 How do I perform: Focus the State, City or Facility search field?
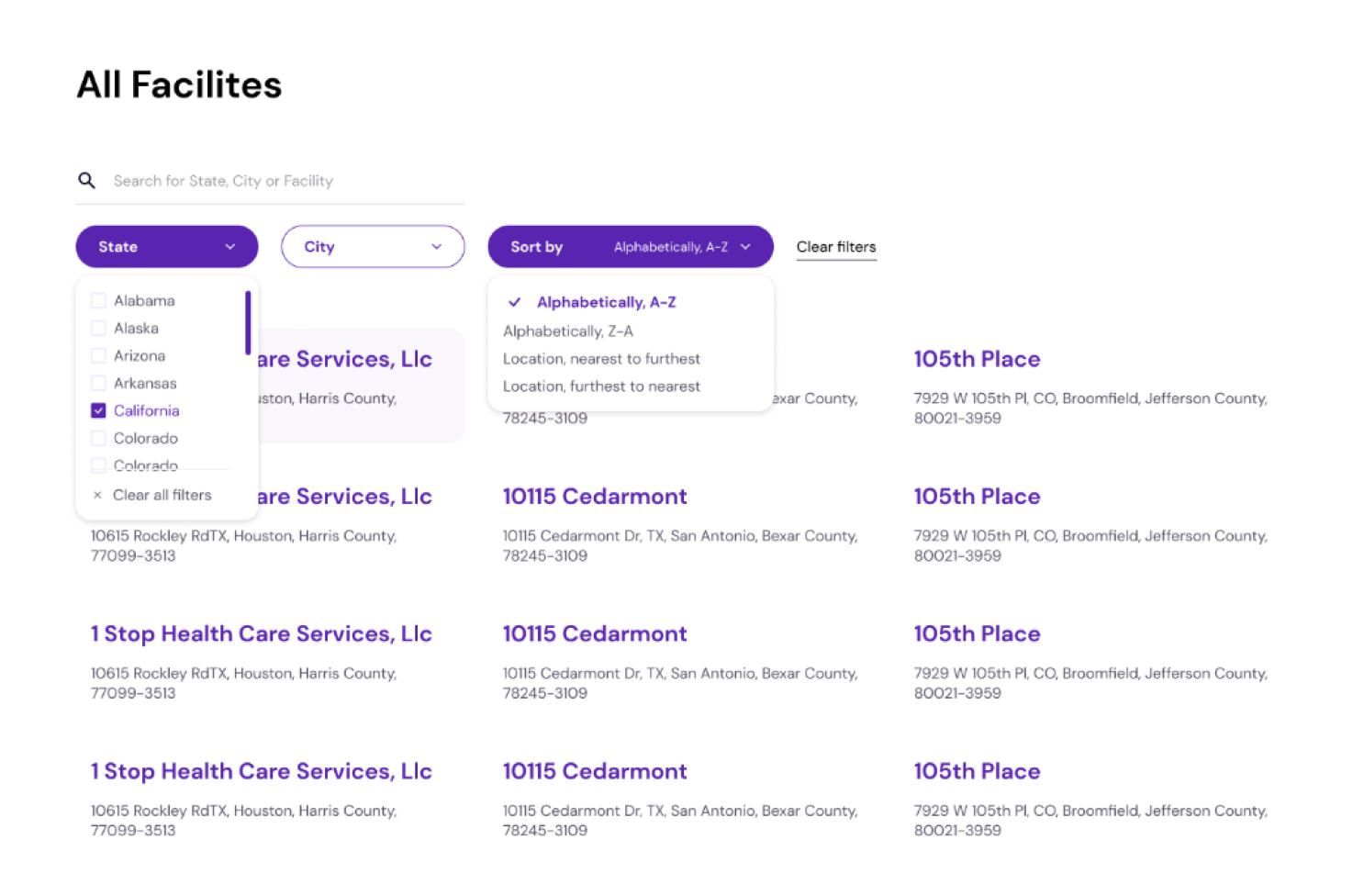(x=271, y=181)
